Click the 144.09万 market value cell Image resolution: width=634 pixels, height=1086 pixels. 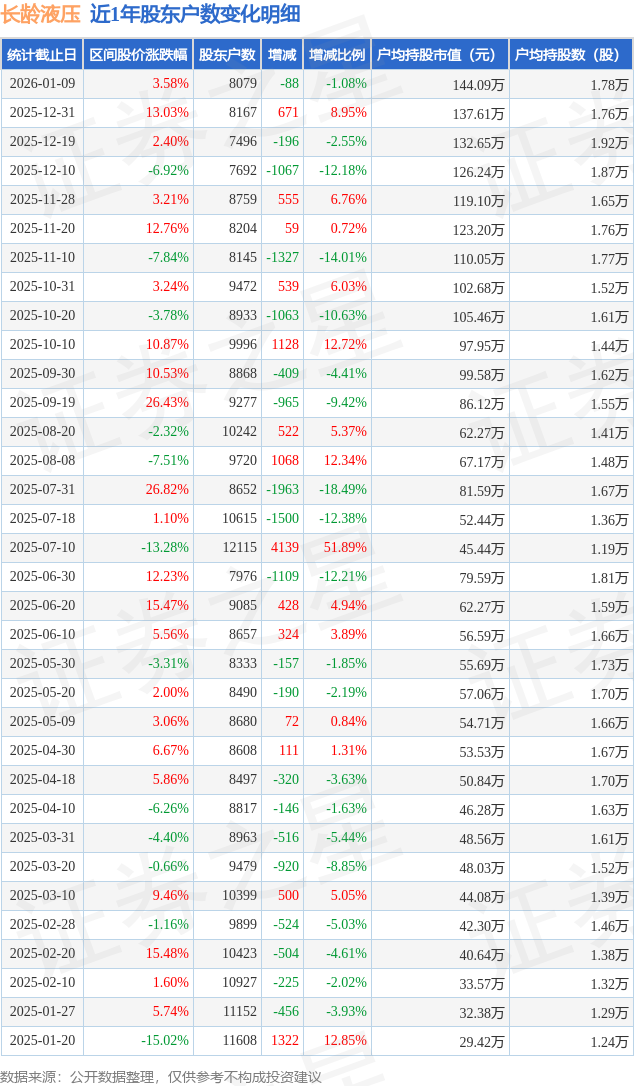point(478,85)
